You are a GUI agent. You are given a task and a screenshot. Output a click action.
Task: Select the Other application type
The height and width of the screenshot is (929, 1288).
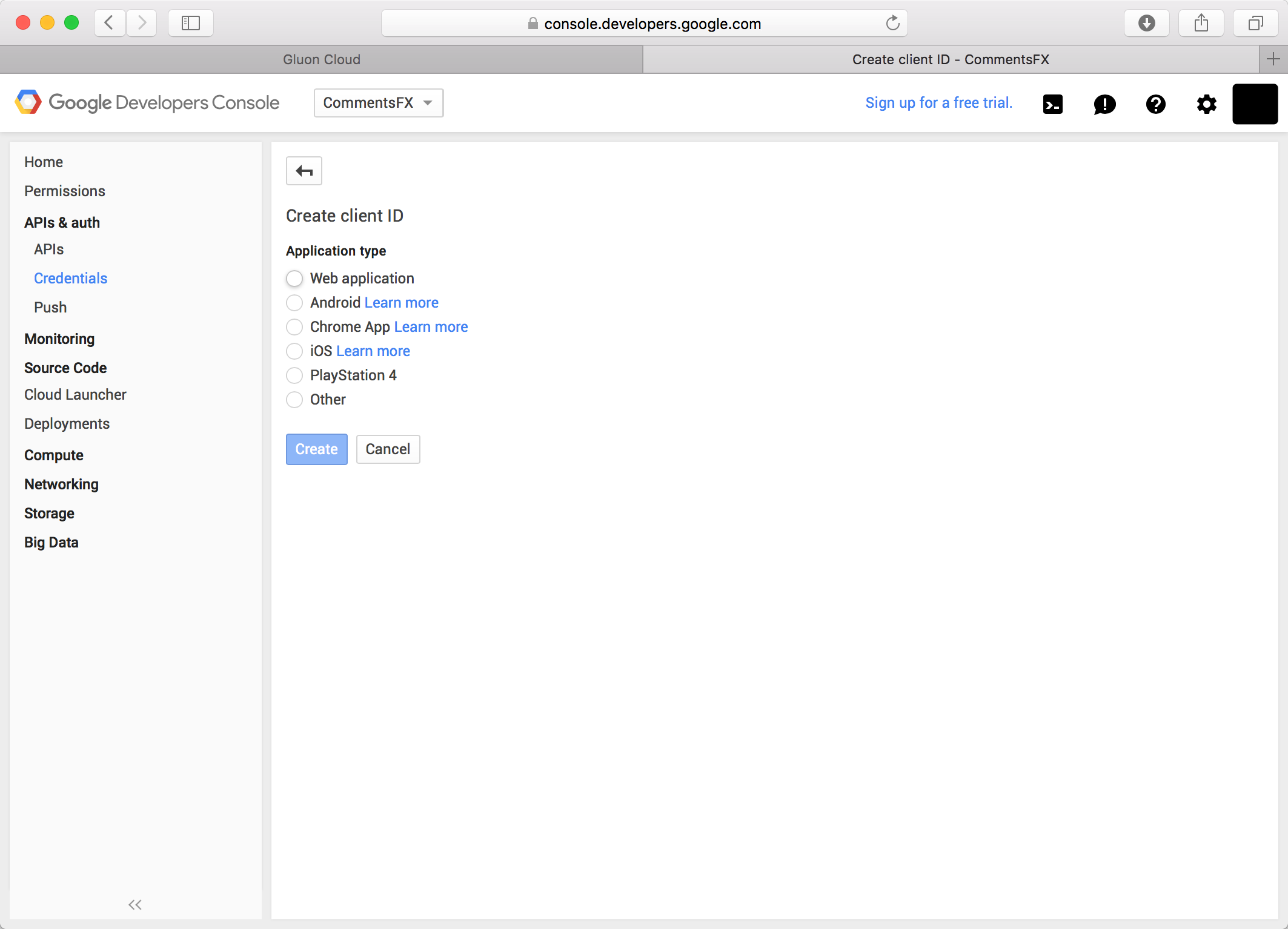pyautogui.click(x=294, y=399)
